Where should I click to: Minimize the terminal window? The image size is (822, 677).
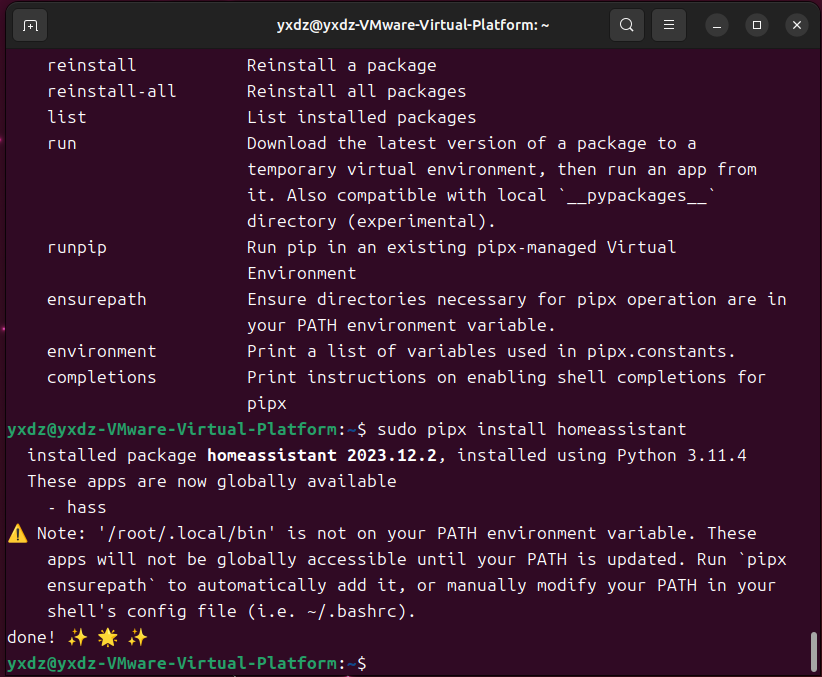click(717, 25)
